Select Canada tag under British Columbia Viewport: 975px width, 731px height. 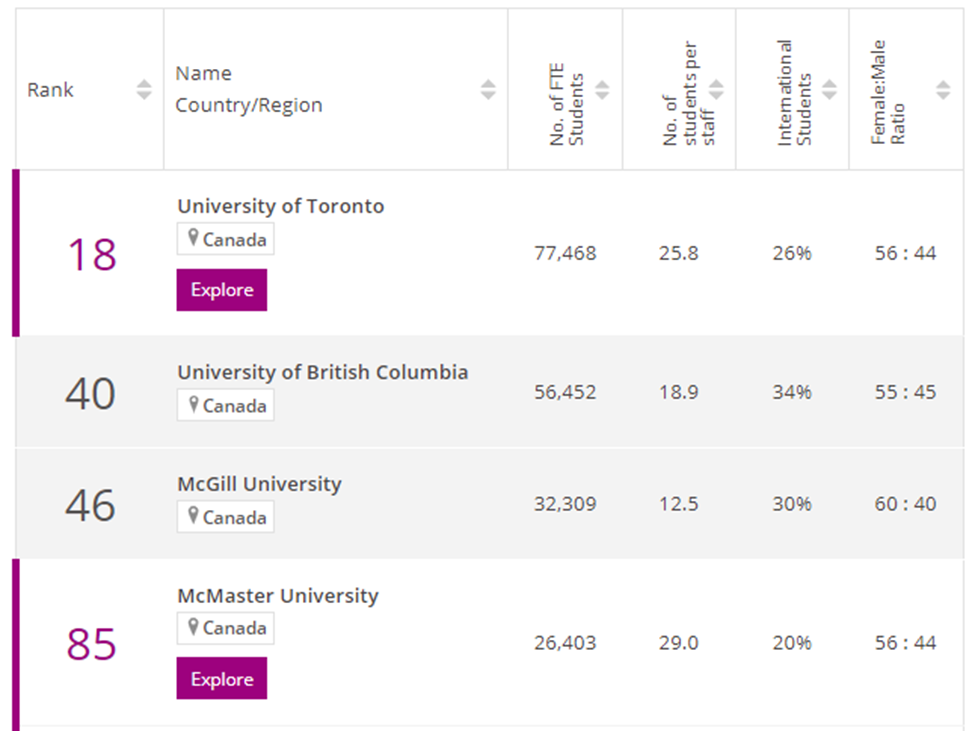point(226,406)
